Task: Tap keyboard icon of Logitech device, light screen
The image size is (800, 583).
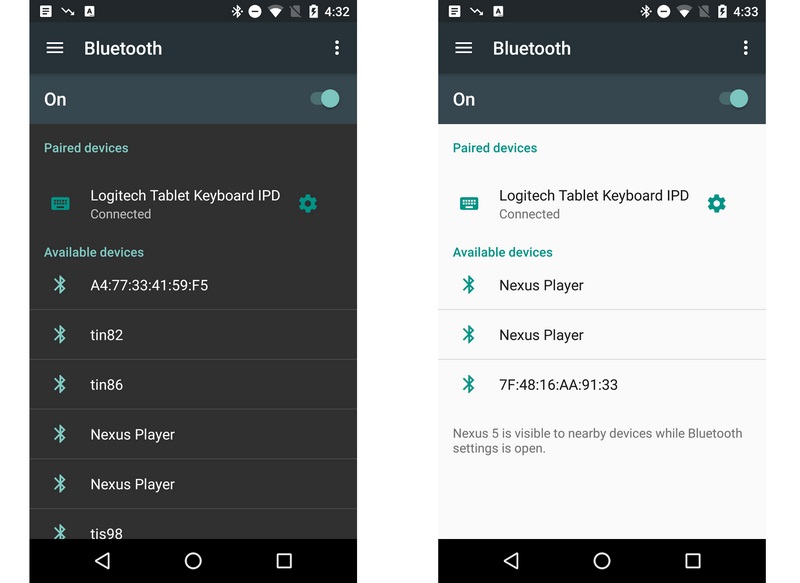Action: pyautogui.click(x=469, y=204)
